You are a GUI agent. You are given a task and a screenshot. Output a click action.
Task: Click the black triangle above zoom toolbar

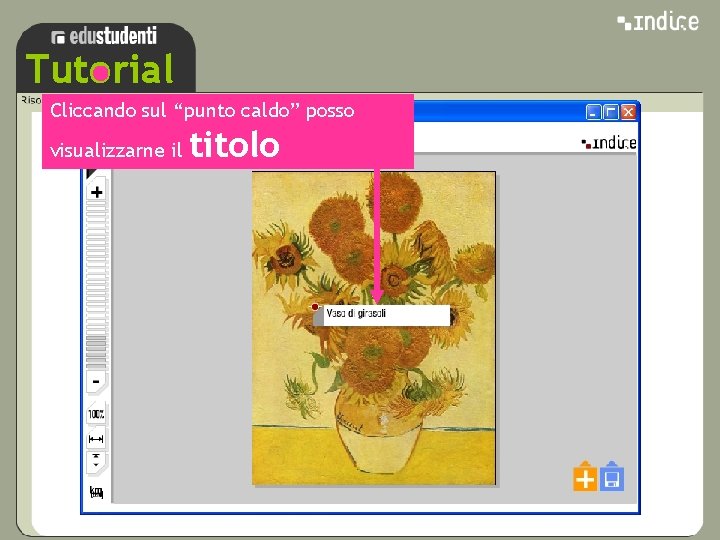90,174
